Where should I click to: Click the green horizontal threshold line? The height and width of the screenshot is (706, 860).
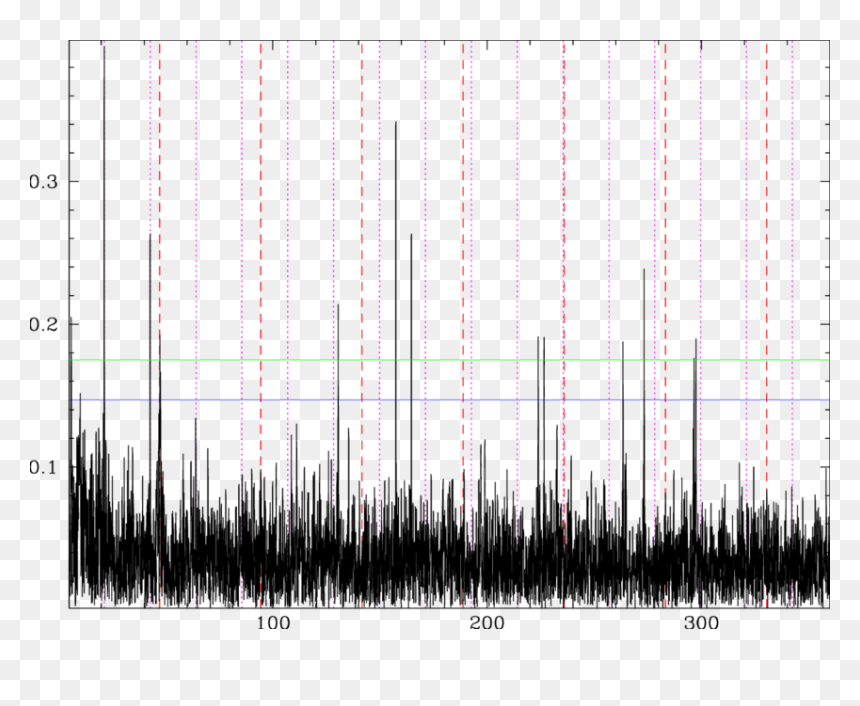coord(449,360)
